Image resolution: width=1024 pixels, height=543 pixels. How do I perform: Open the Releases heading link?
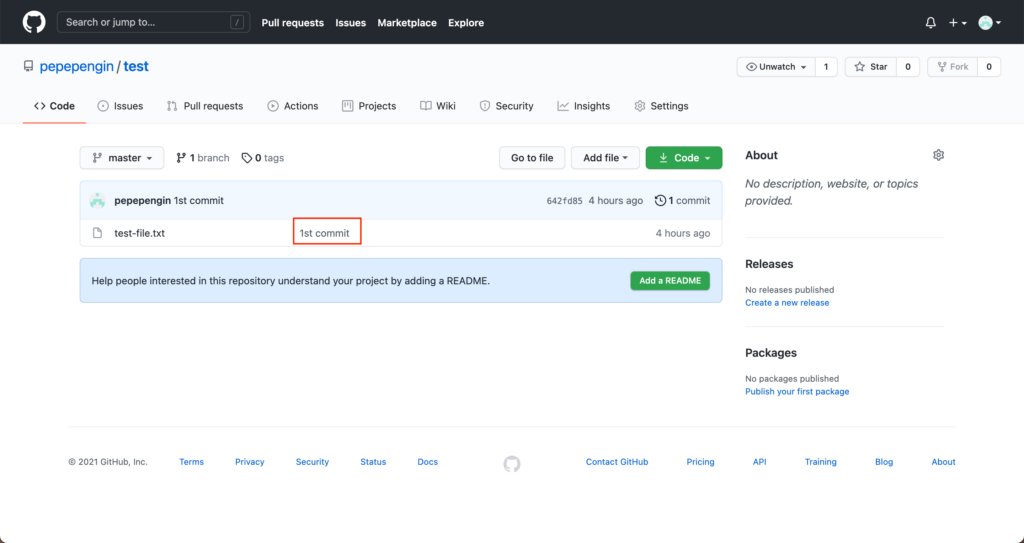point(769,264)
